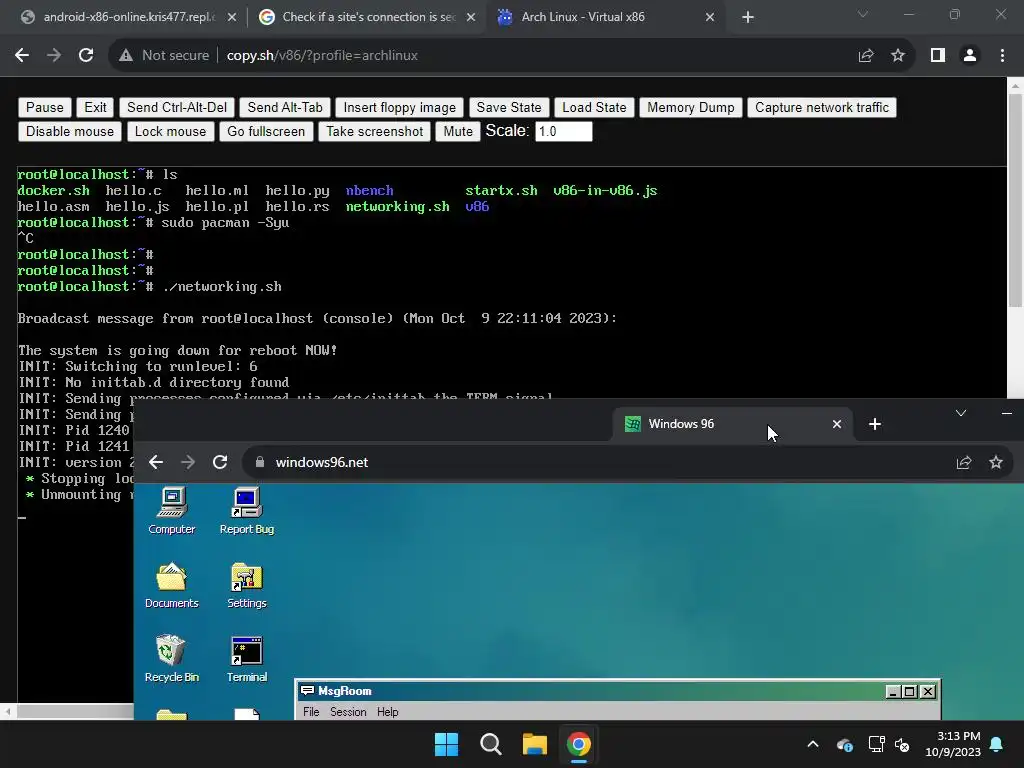Go back in the Windows 96 window
This screenshot has height=768, width=1024.
[155, 462]
